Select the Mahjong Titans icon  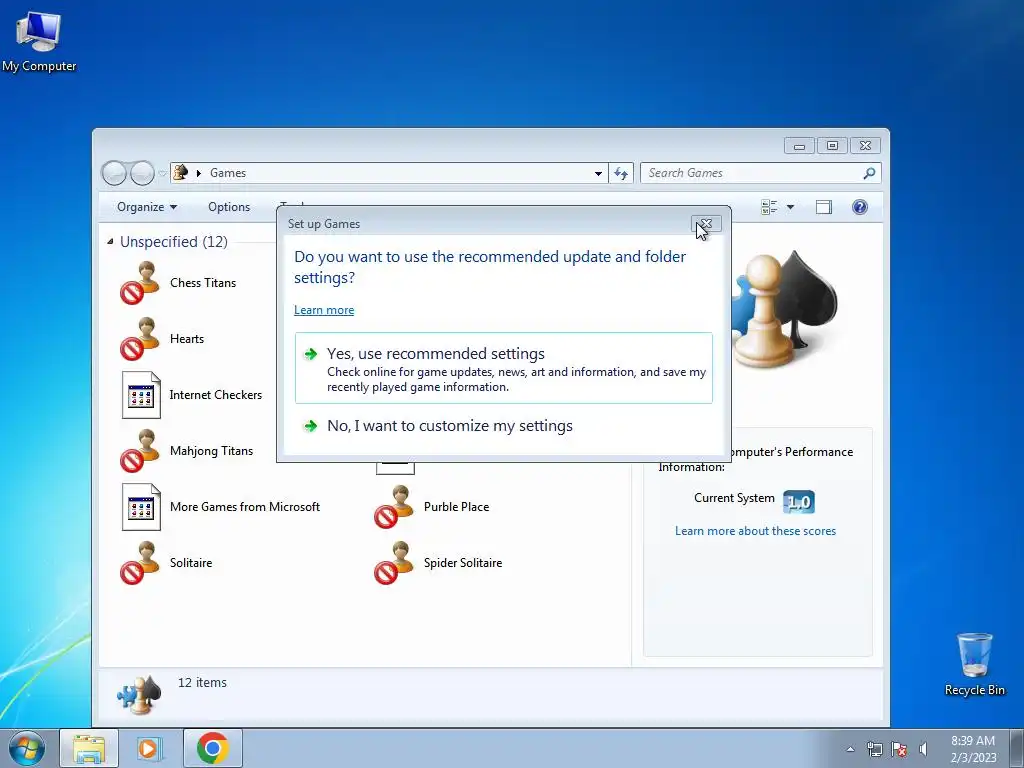pos(140,451)
